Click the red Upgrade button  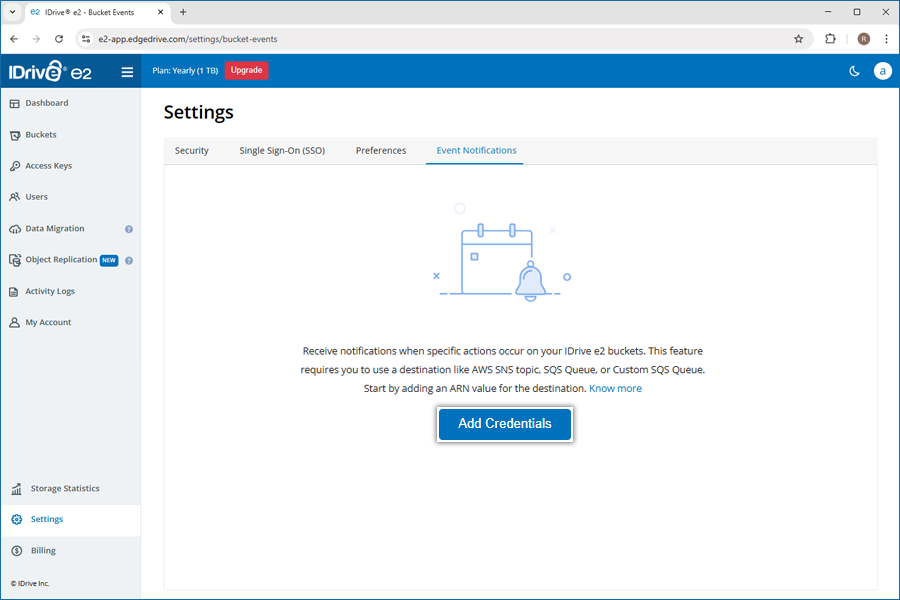(246, 71)
